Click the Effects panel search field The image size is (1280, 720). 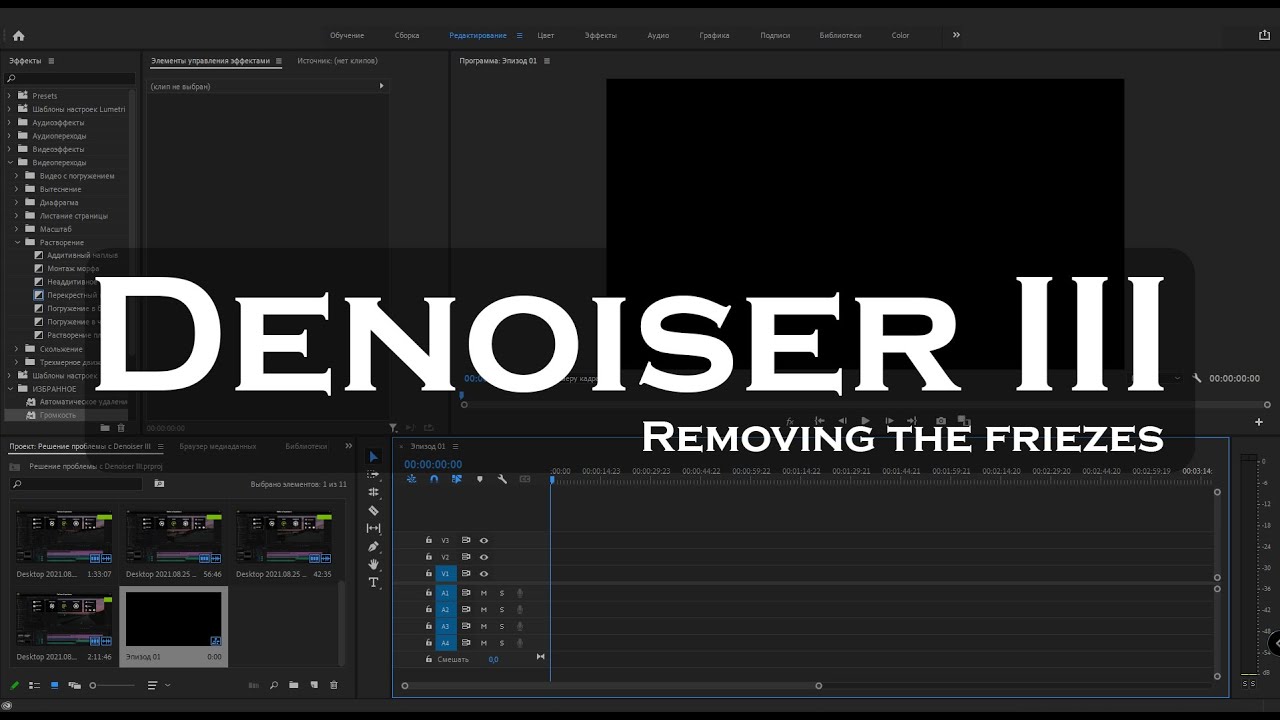tap(70, 78)
